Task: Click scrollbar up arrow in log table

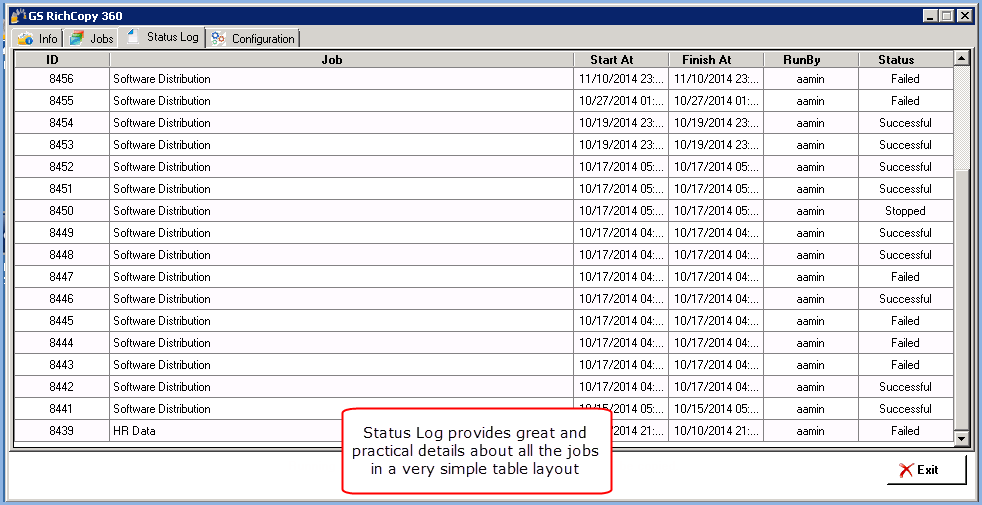Action: tap(961, 59)
